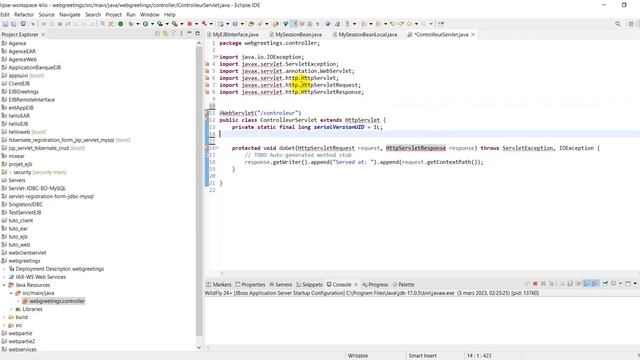Expand the Libraries node
This screenshot has width=640, height=360.
point(11,309)
